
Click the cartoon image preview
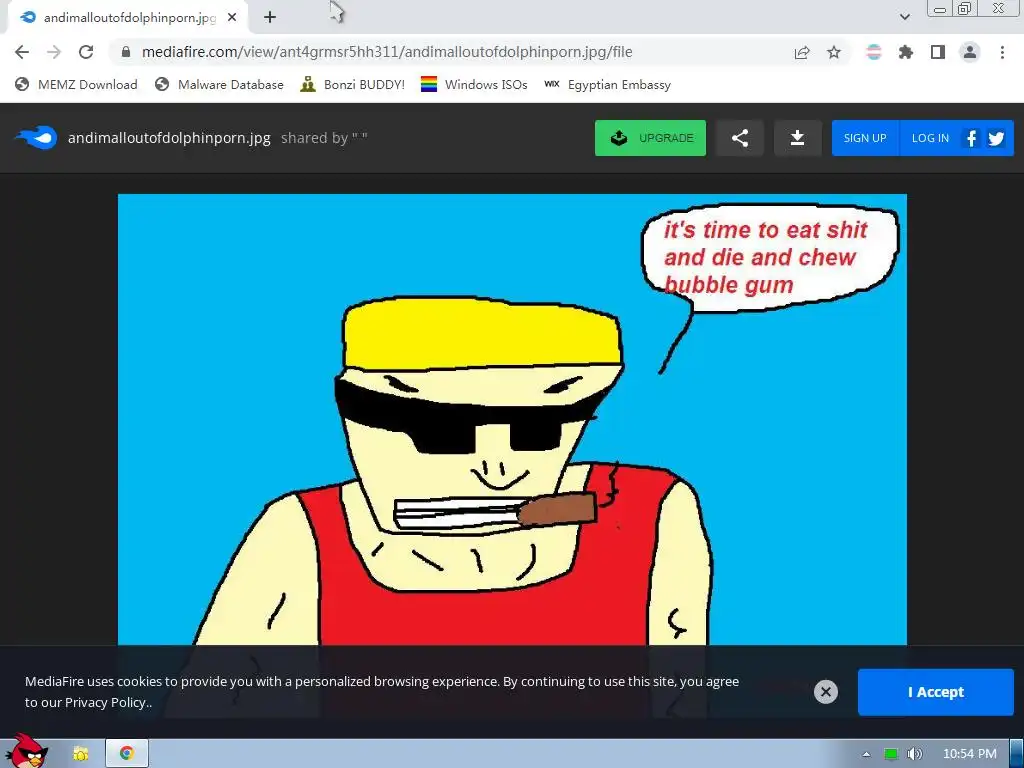[512, 419]
